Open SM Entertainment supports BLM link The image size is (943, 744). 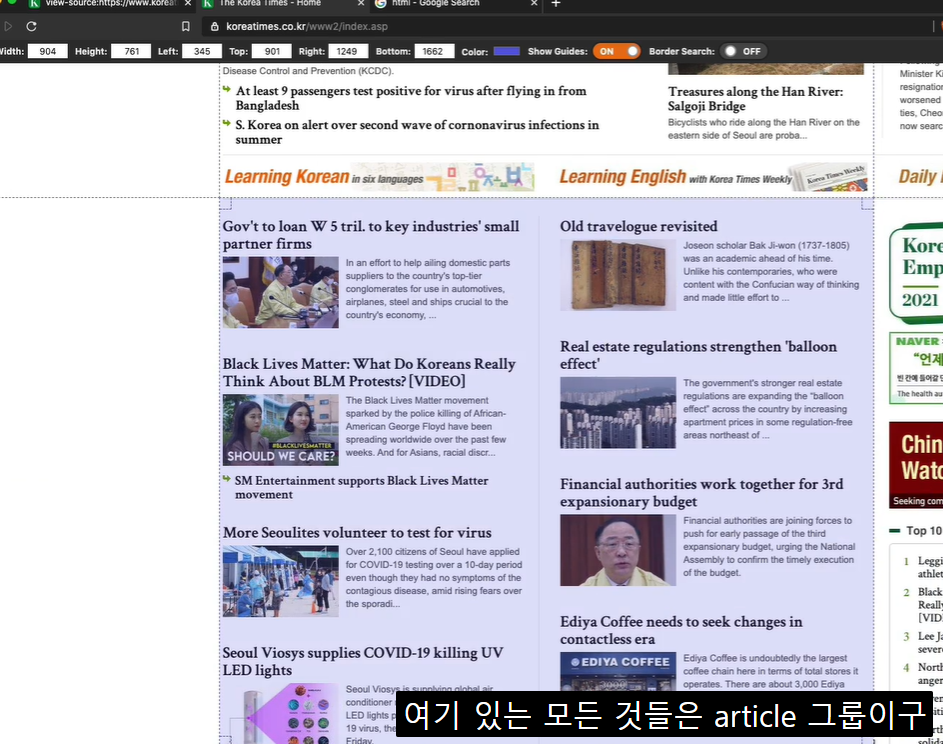(x=361, y=487)
